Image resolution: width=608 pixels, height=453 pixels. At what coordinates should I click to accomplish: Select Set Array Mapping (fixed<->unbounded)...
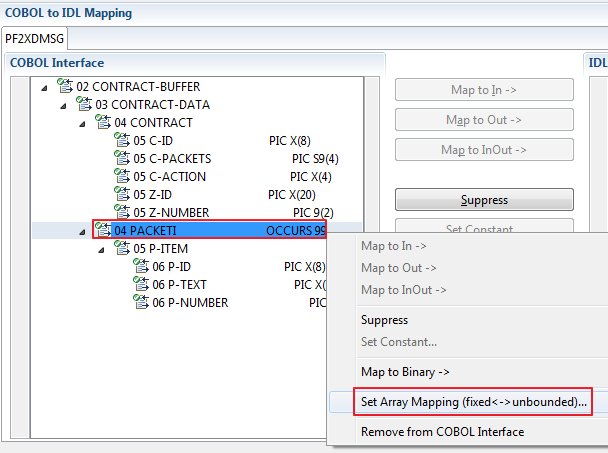click(x=473, y=402)
